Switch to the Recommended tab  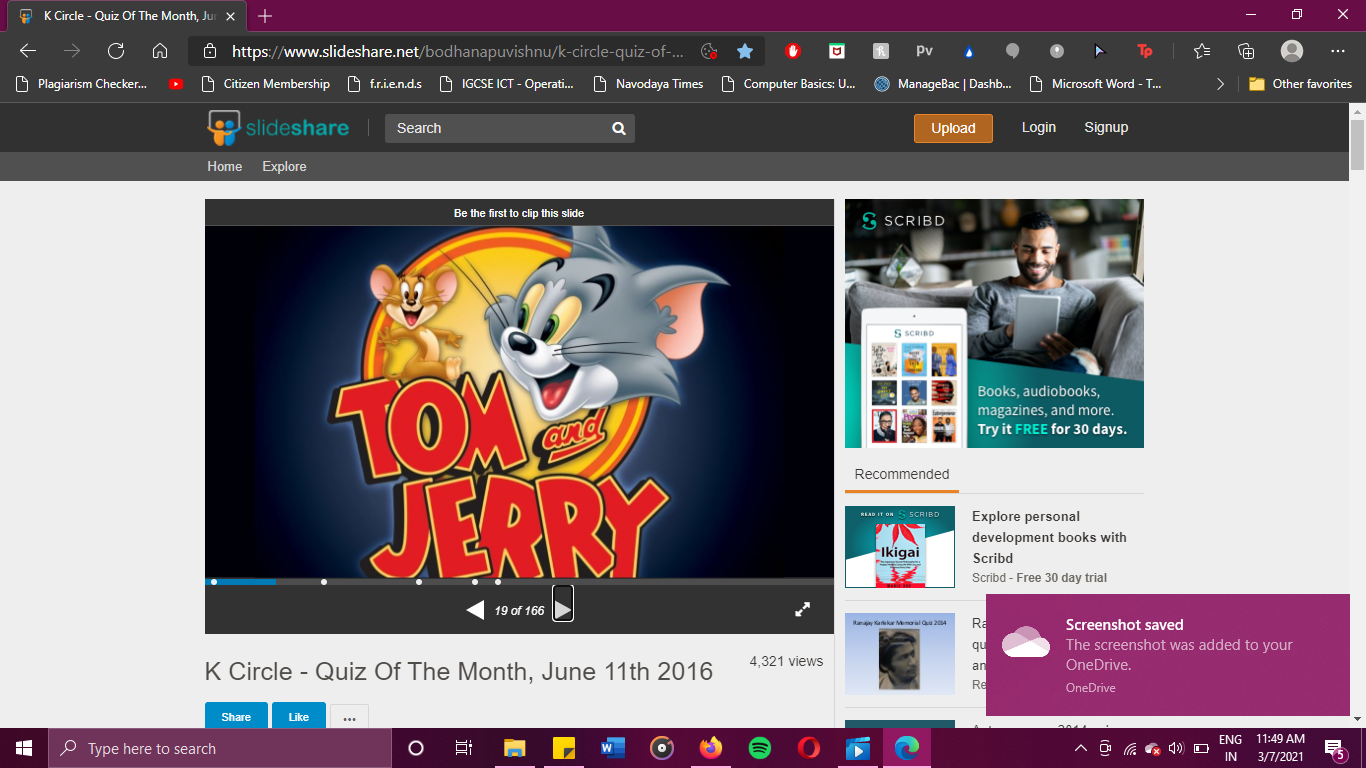point(902,474)
